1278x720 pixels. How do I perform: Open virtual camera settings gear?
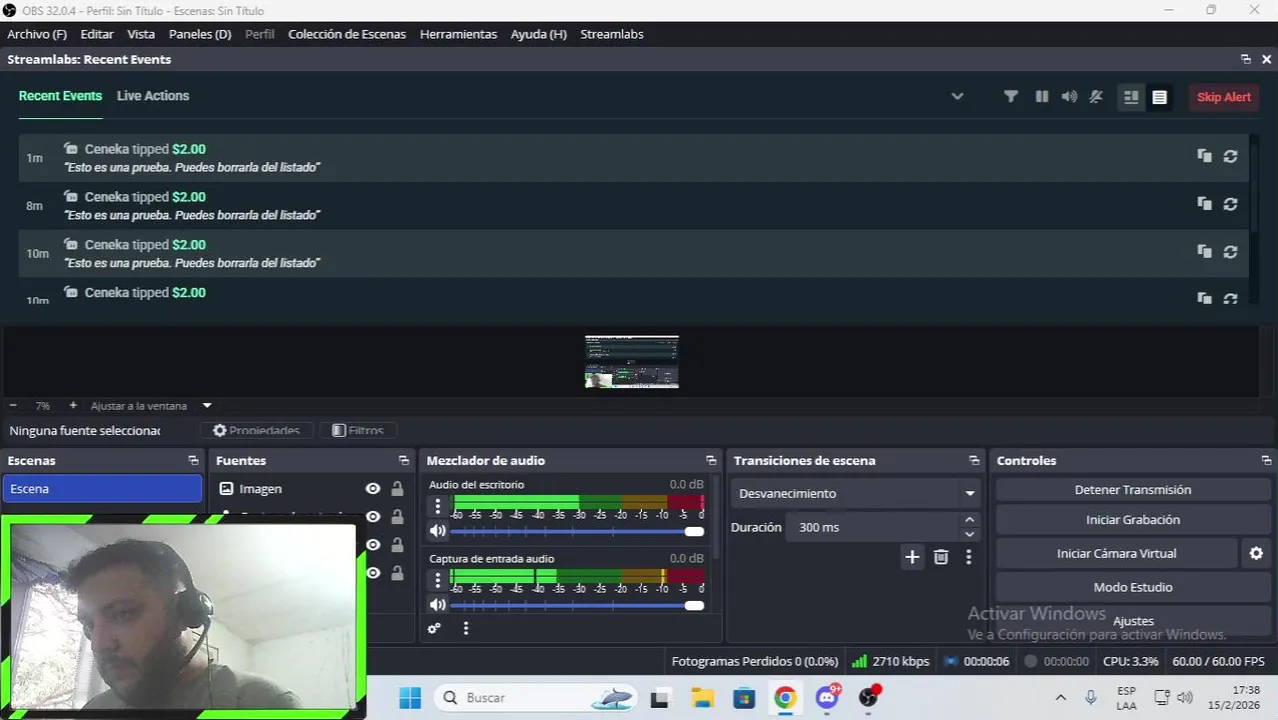point(1256,553)
